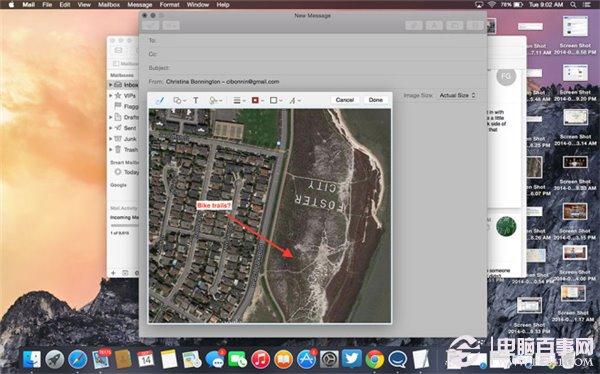This screenshot has height=374, width=600.
Task: Click Done to finish Markup
Action: point(375,100)
